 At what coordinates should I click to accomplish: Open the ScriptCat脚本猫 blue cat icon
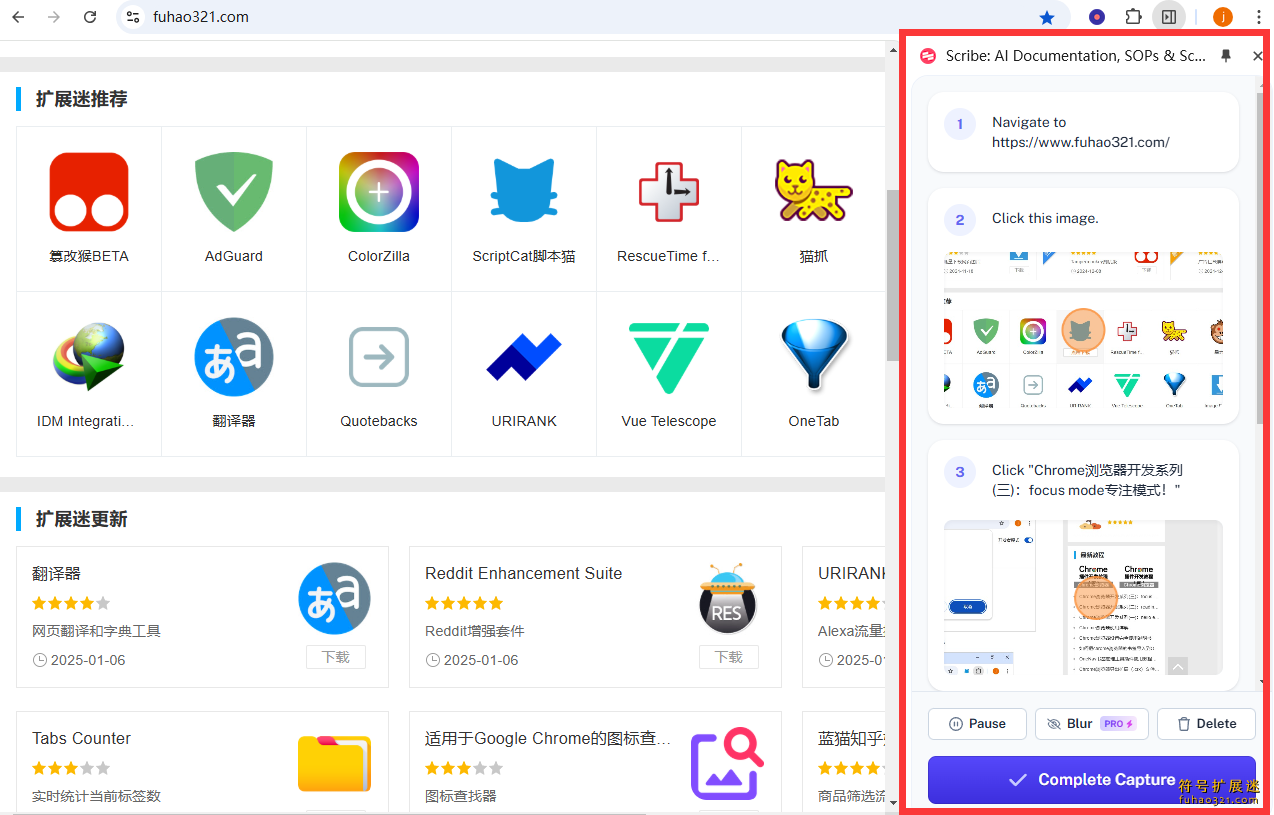[x=524, y=192]
